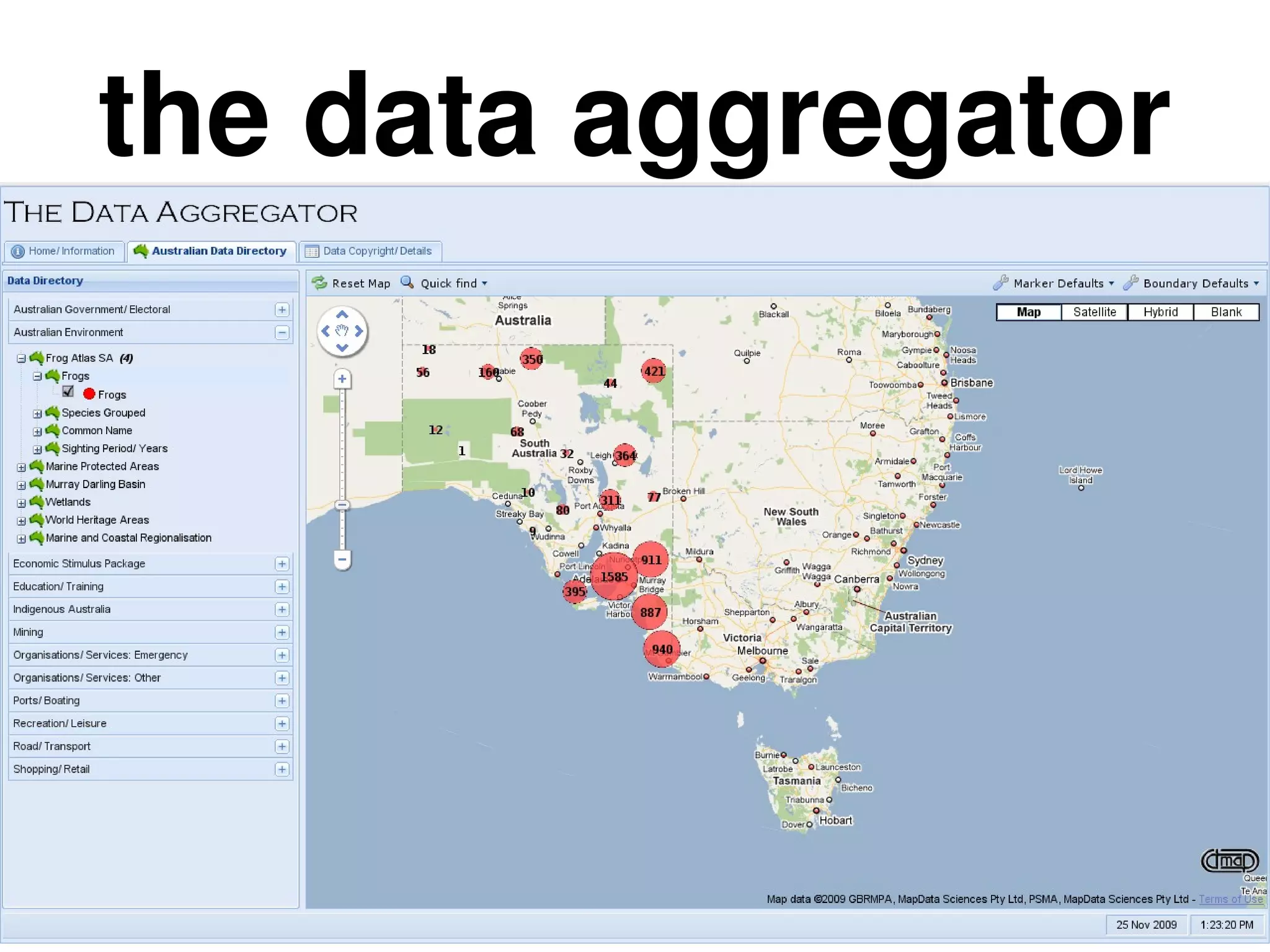Screen dimensions: 1270x952
Task: Click the 421 frog cluster marker
Action: point(654,371)
